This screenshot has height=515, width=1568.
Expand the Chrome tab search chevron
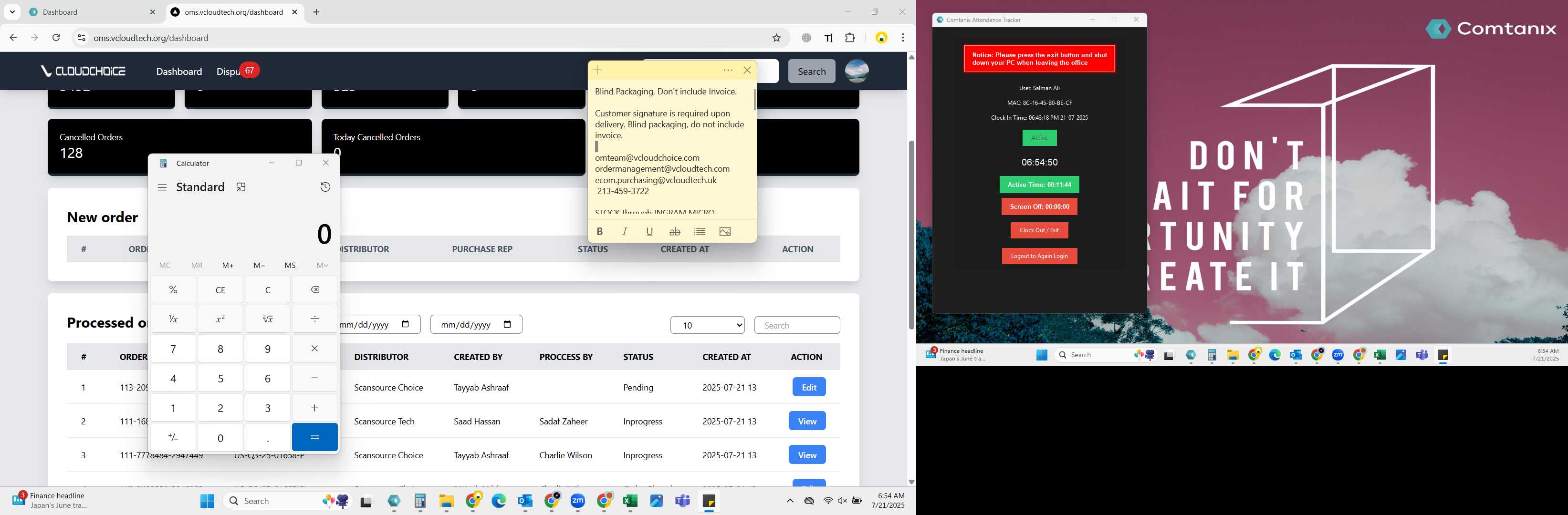pos(12,12)
